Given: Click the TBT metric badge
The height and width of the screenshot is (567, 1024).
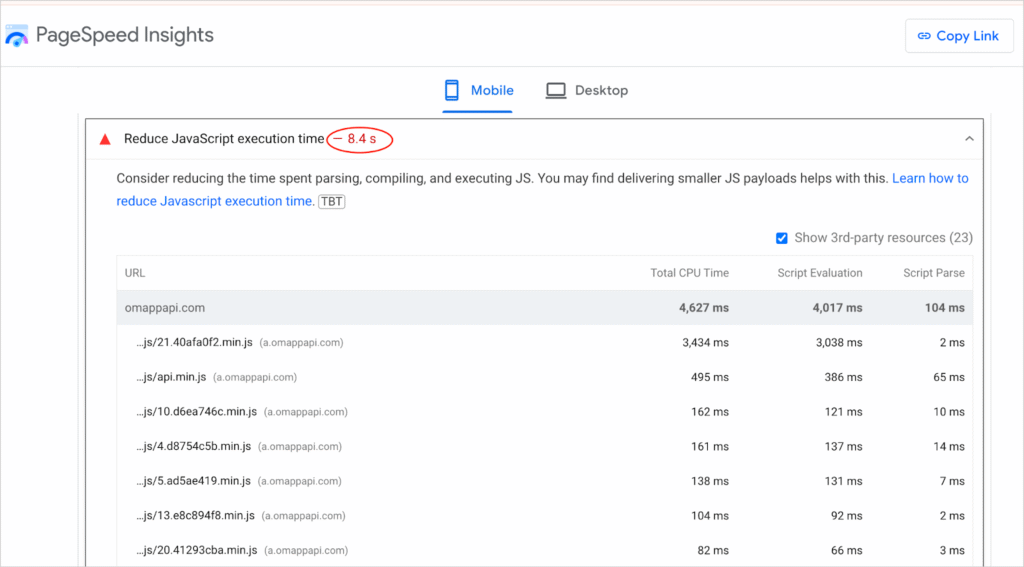Looking at the screenshot, I should (x=332, y=201).
